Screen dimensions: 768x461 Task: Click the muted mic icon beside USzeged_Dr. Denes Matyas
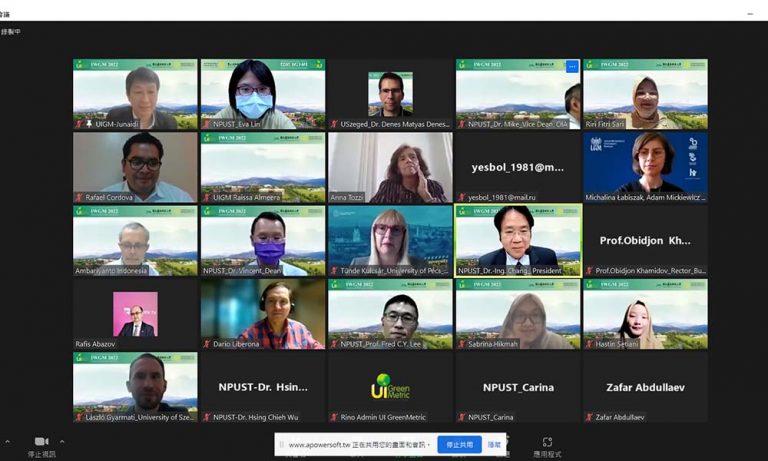point(334,124)
